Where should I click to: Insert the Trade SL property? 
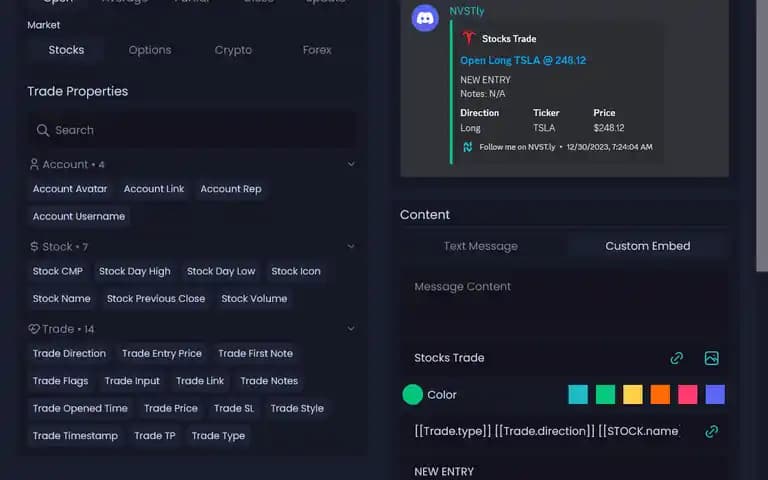tap(234, 408)
